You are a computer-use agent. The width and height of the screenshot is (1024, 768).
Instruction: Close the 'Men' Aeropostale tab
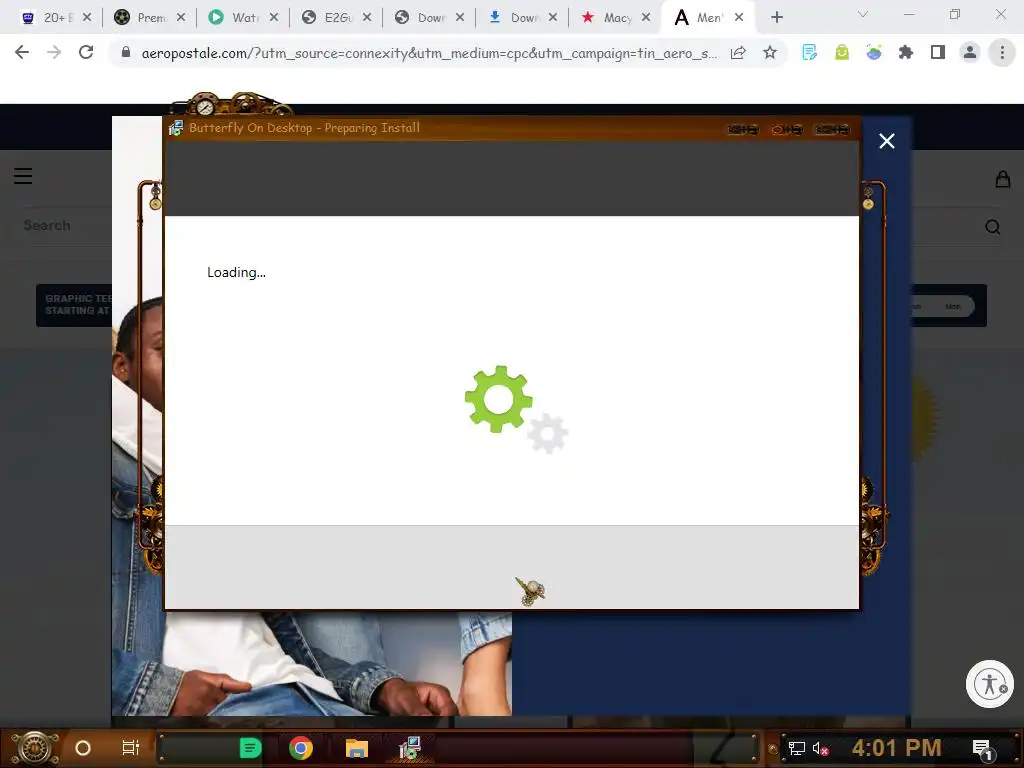(x=739, y=18)
